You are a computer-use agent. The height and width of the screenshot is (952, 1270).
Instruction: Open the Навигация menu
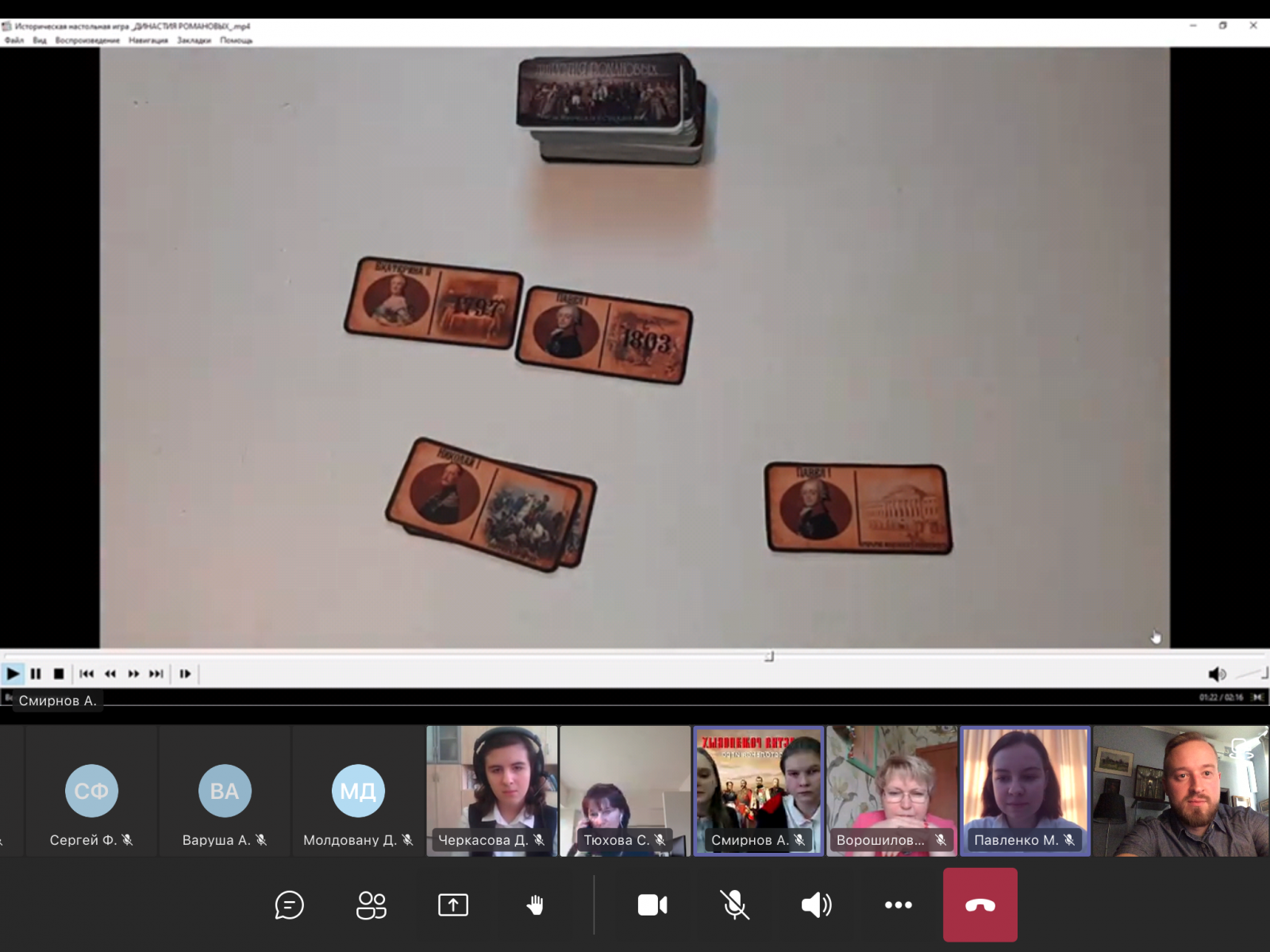(x=148, y=40)
